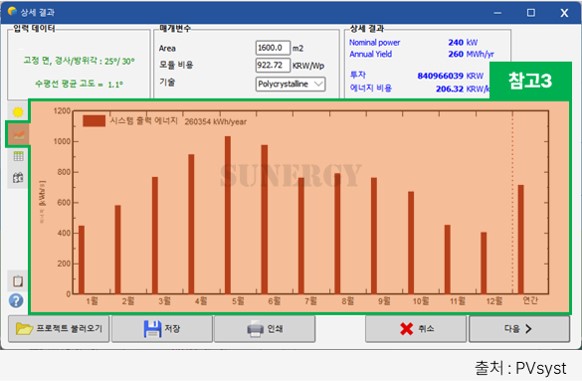This screenshot has width=582, height=381.
Task: Click the 12월 axis label
Action: pos(494,301)
